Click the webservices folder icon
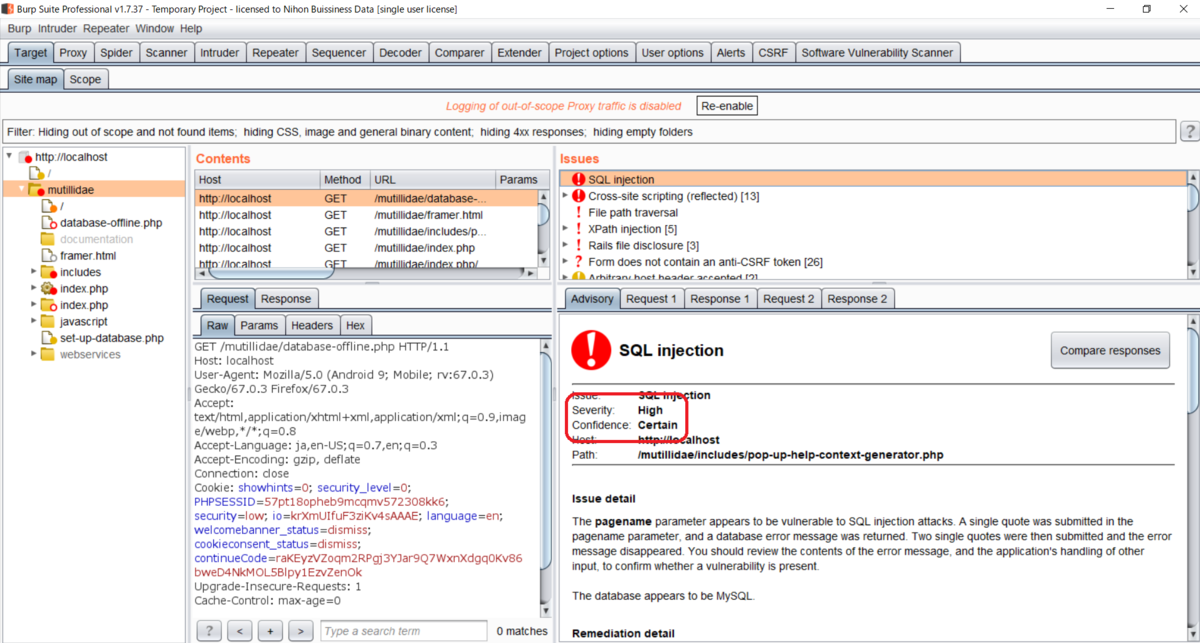Image resolution: width=1200 pixels, height=643 pixels. pos(48,354)
